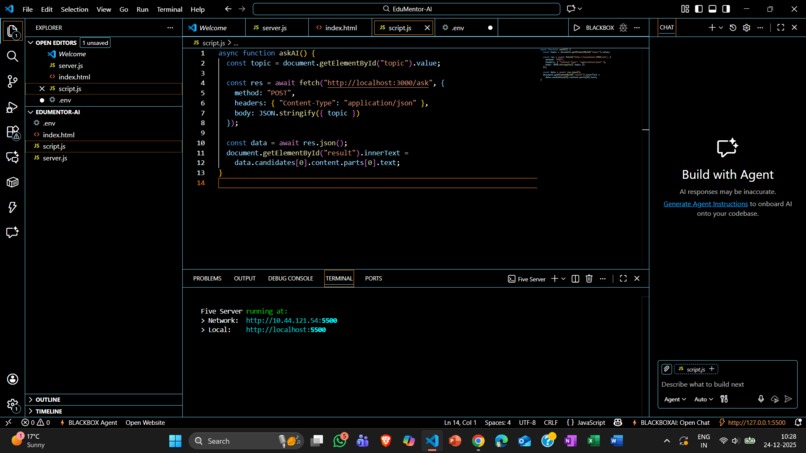Select server.js in the EDUMENTOR-AI folder tree
806x453 pixels.
tap(54, 158)
